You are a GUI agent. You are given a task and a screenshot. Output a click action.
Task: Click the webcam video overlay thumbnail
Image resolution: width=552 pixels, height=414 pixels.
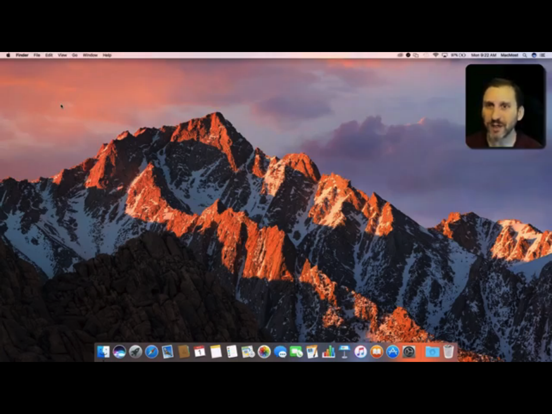click(506, 106)
